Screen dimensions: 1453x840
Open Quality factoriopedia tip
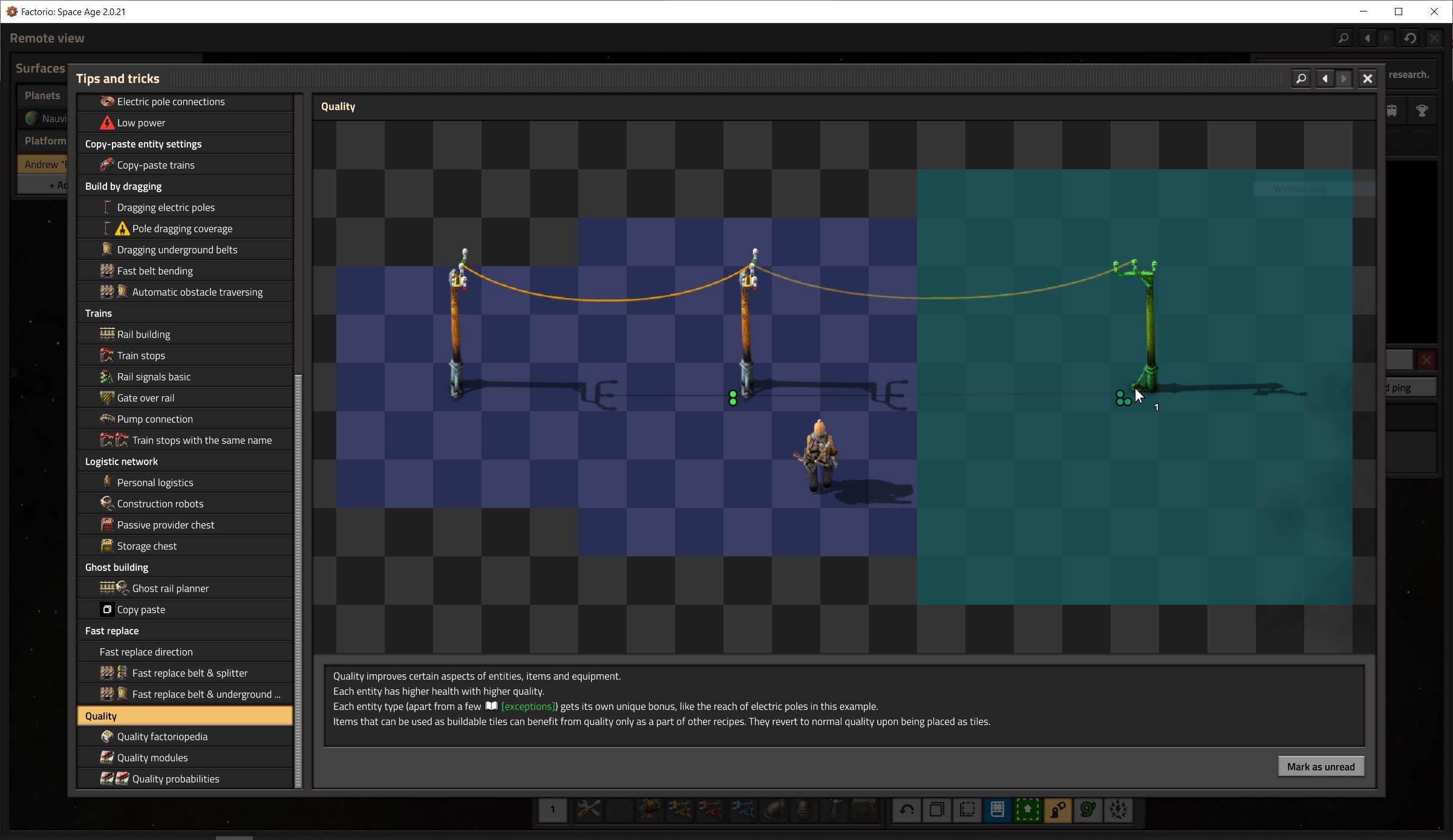click(x=185, y=737)
